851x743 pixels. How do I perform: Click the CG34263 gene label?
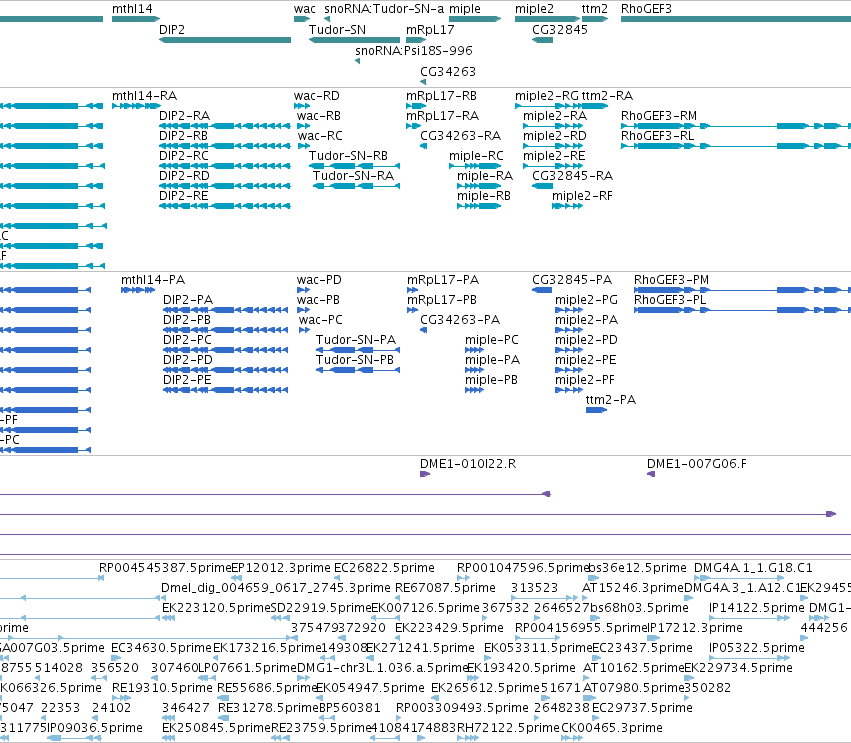click(448, 72)
